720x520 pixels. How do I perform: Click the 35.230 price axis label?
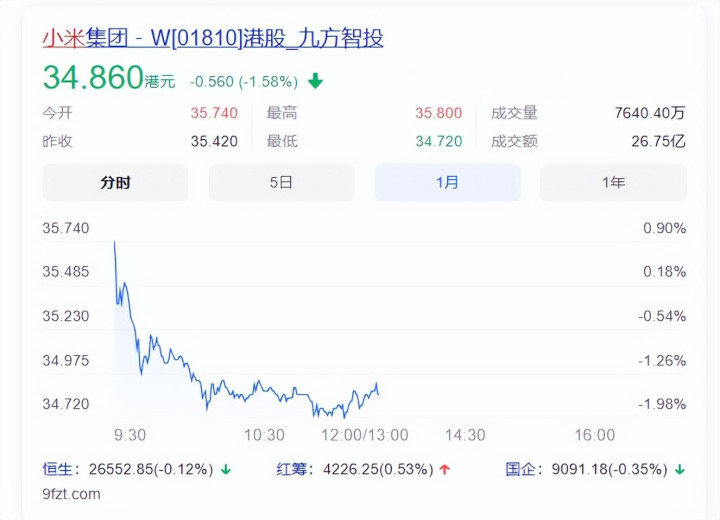(x=66, y=317)
